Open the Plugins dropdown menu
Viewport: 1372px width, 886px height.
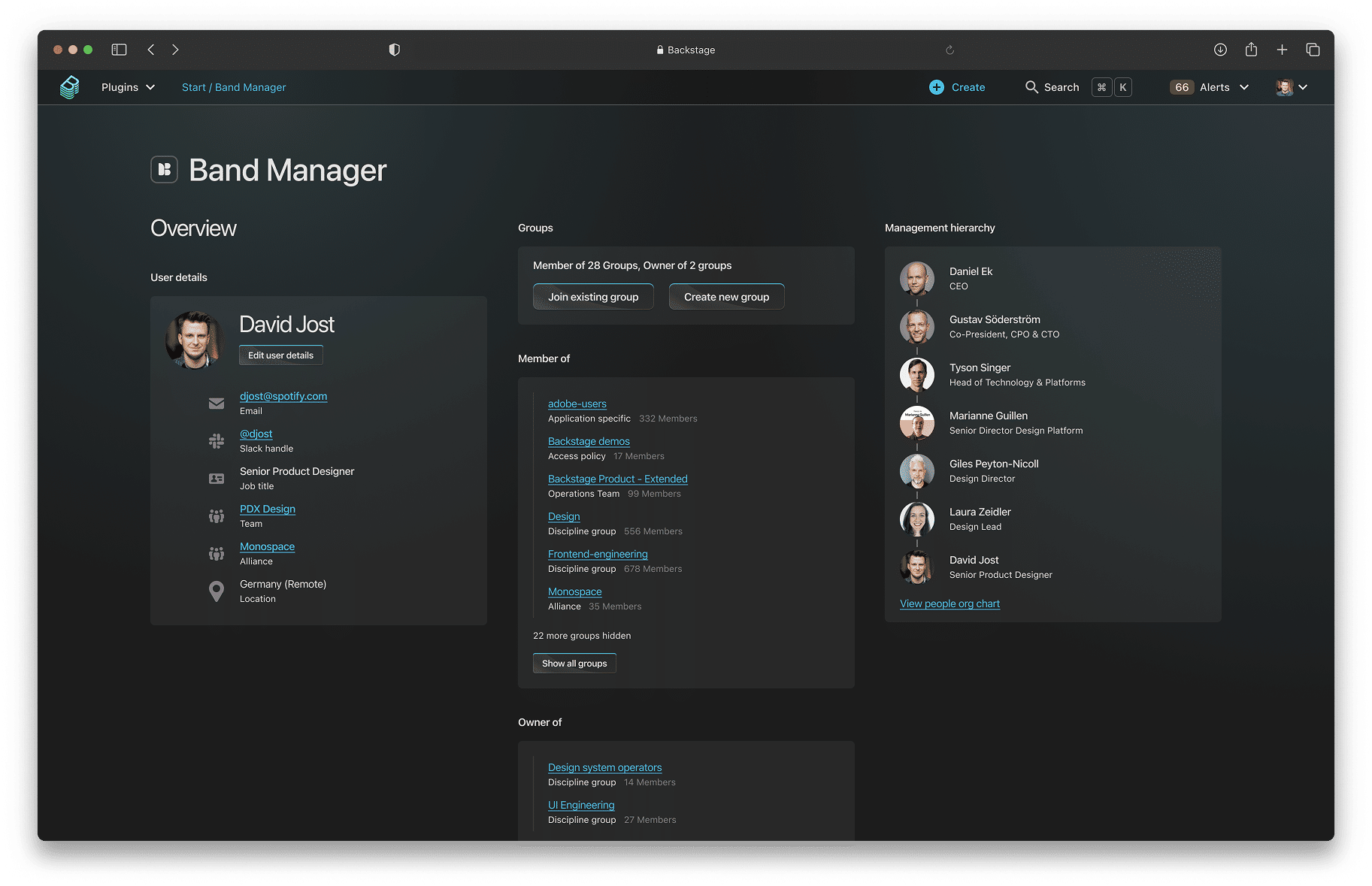128,87
